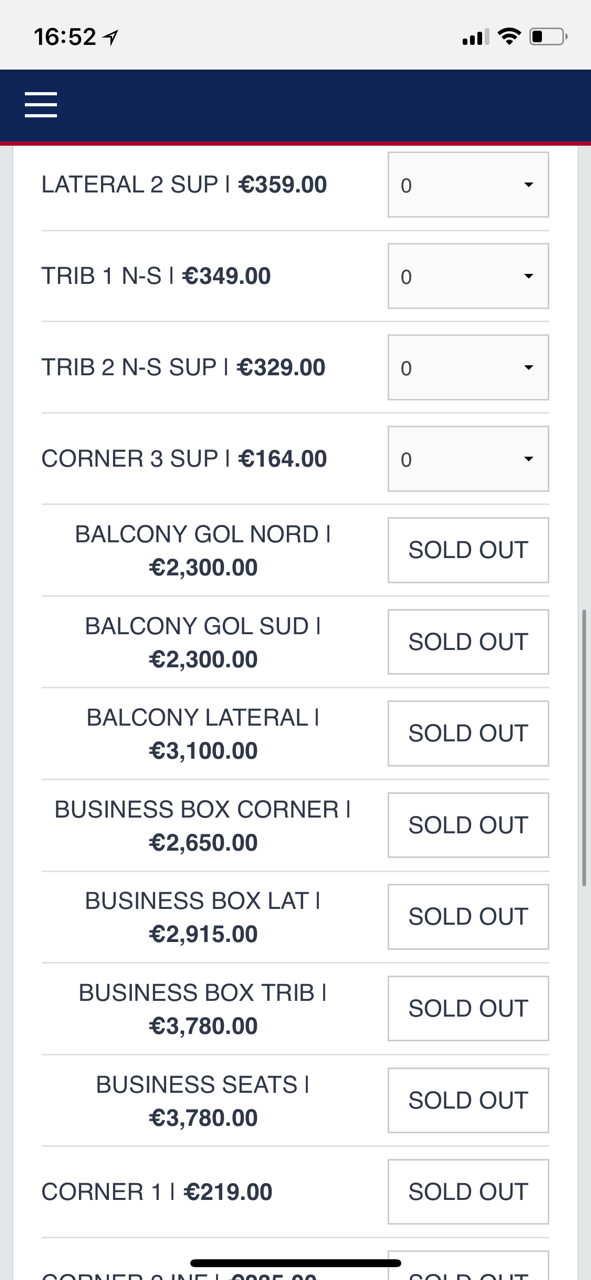591x1280 pixels.
Task: Tap the iOS home indicator bar
Action: (x=296, y=1263)
